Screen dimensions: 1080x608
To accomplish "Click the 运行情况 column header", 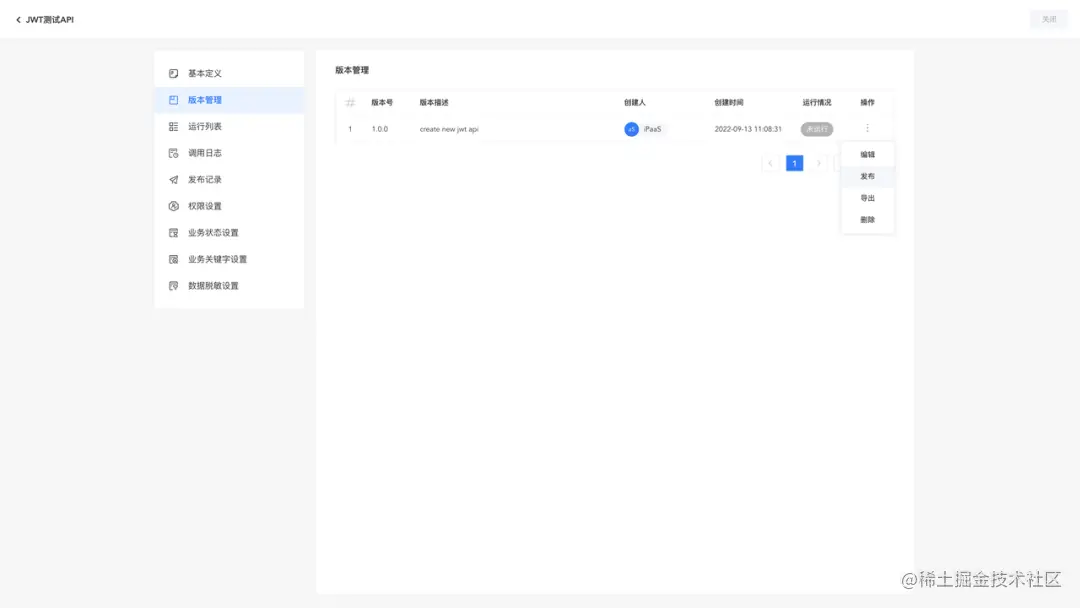I will coord(816,103).
